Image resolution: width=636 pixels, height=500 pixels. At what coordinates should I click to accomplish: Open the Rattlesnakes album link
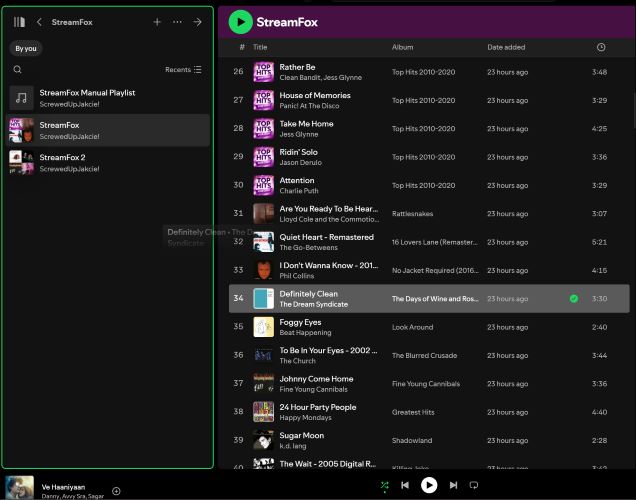tap(413, 214)
